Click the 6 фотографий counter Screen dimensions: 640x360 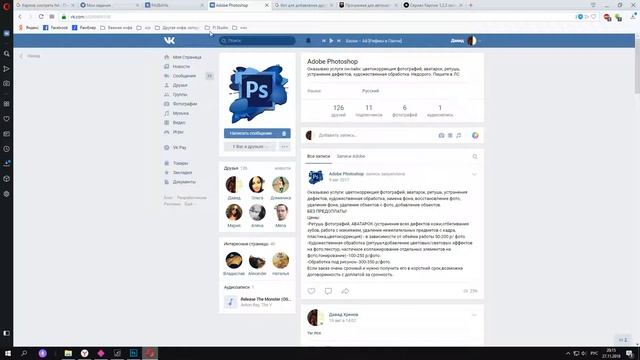pos(404,110)
